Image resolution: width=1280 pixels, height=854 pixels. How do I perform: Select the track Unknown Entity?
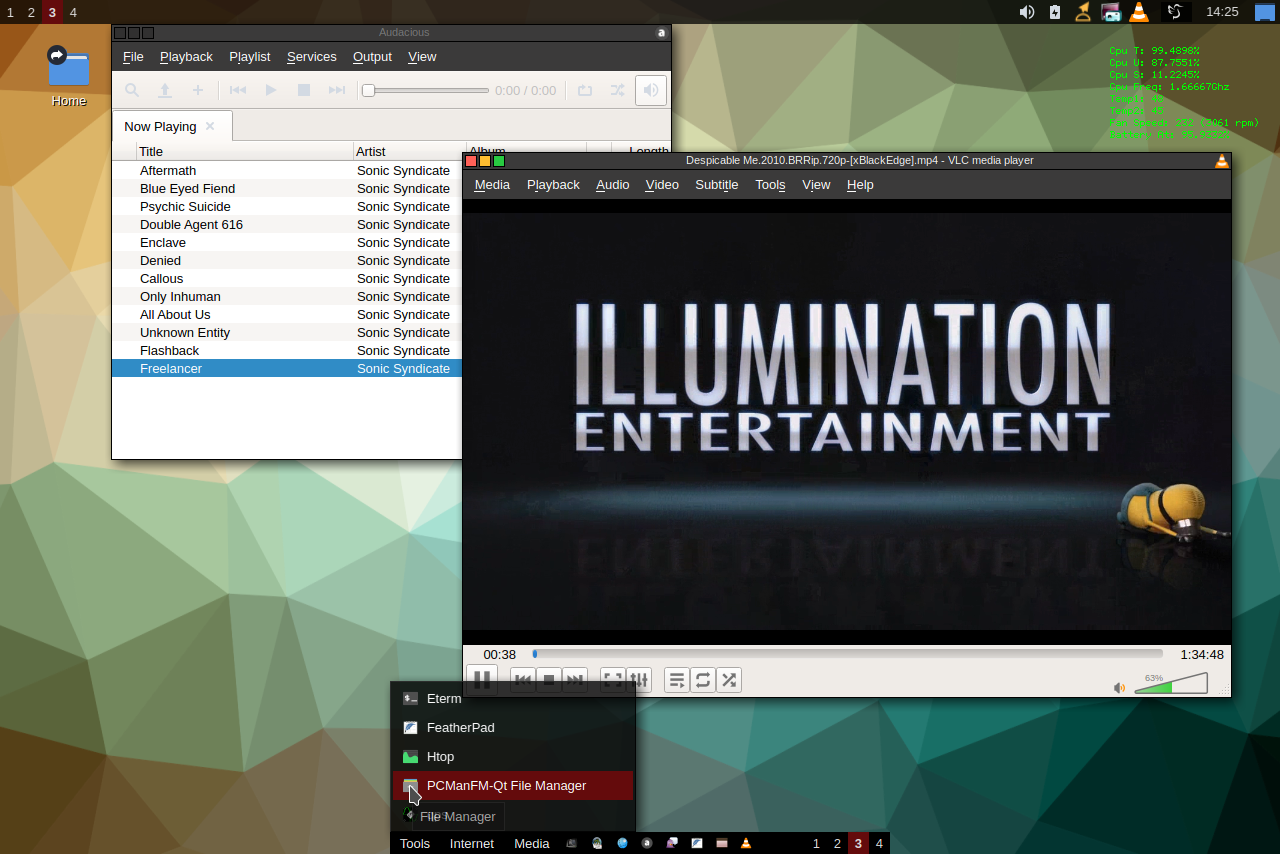pos(287,333)
